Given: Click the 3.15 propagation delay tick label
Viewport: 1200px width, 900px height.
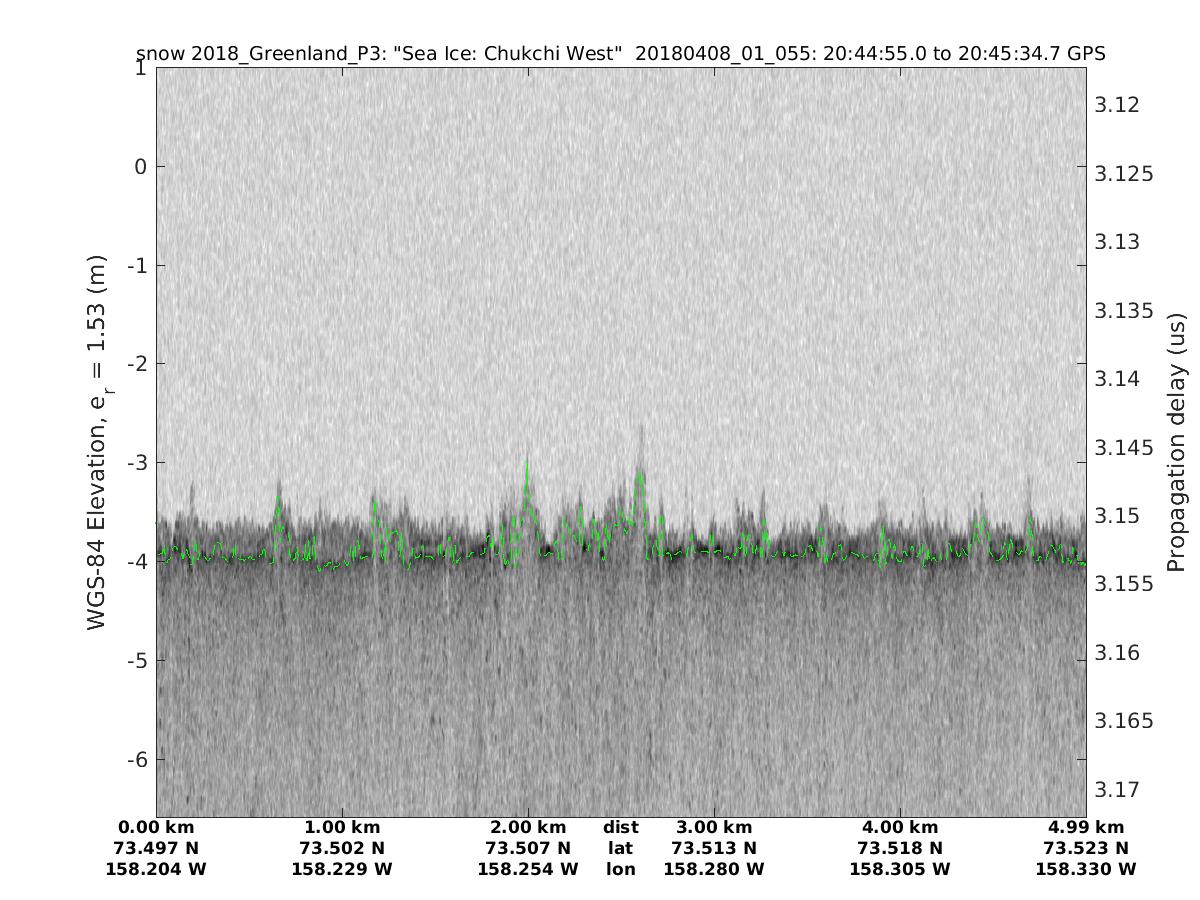Looking at the screenshot, I should [x=1116, y=516].
